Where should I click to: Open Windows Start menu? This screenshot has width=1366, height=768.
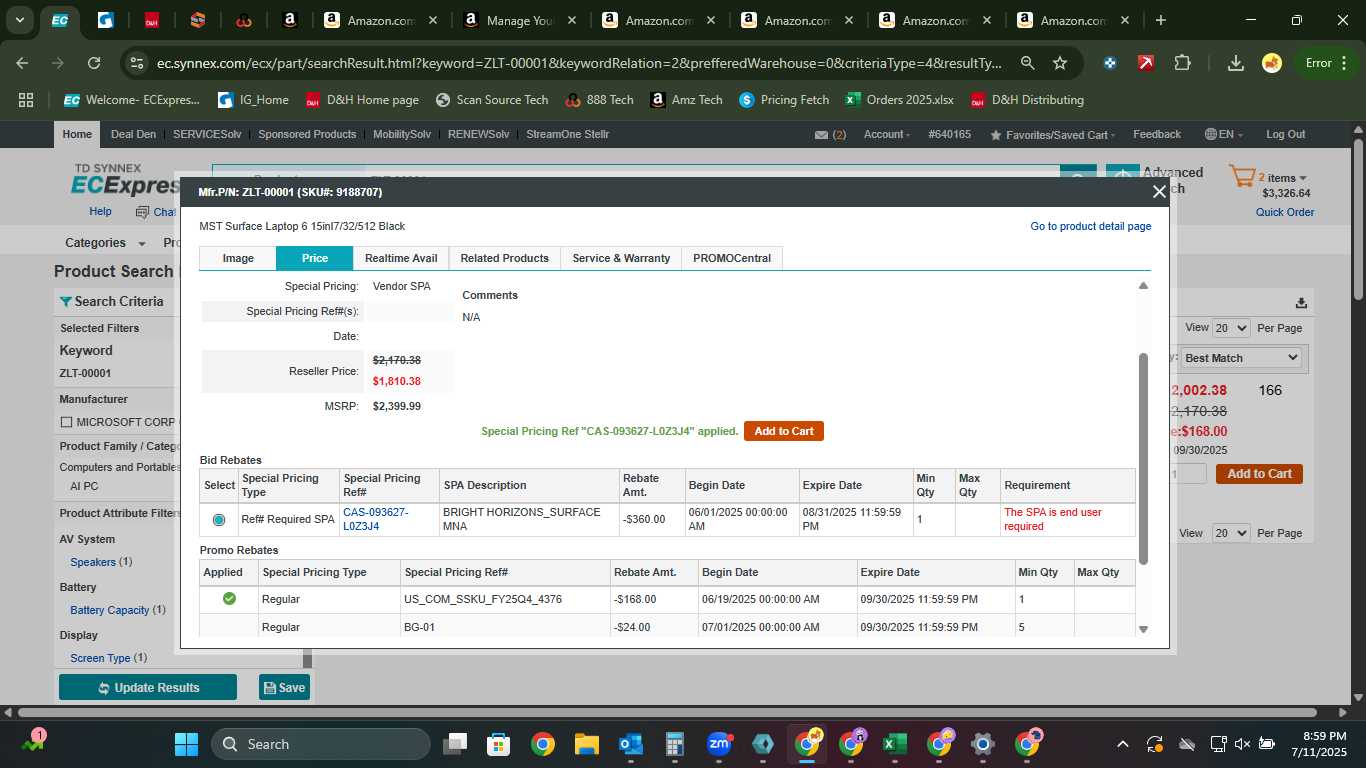(186, 744)
